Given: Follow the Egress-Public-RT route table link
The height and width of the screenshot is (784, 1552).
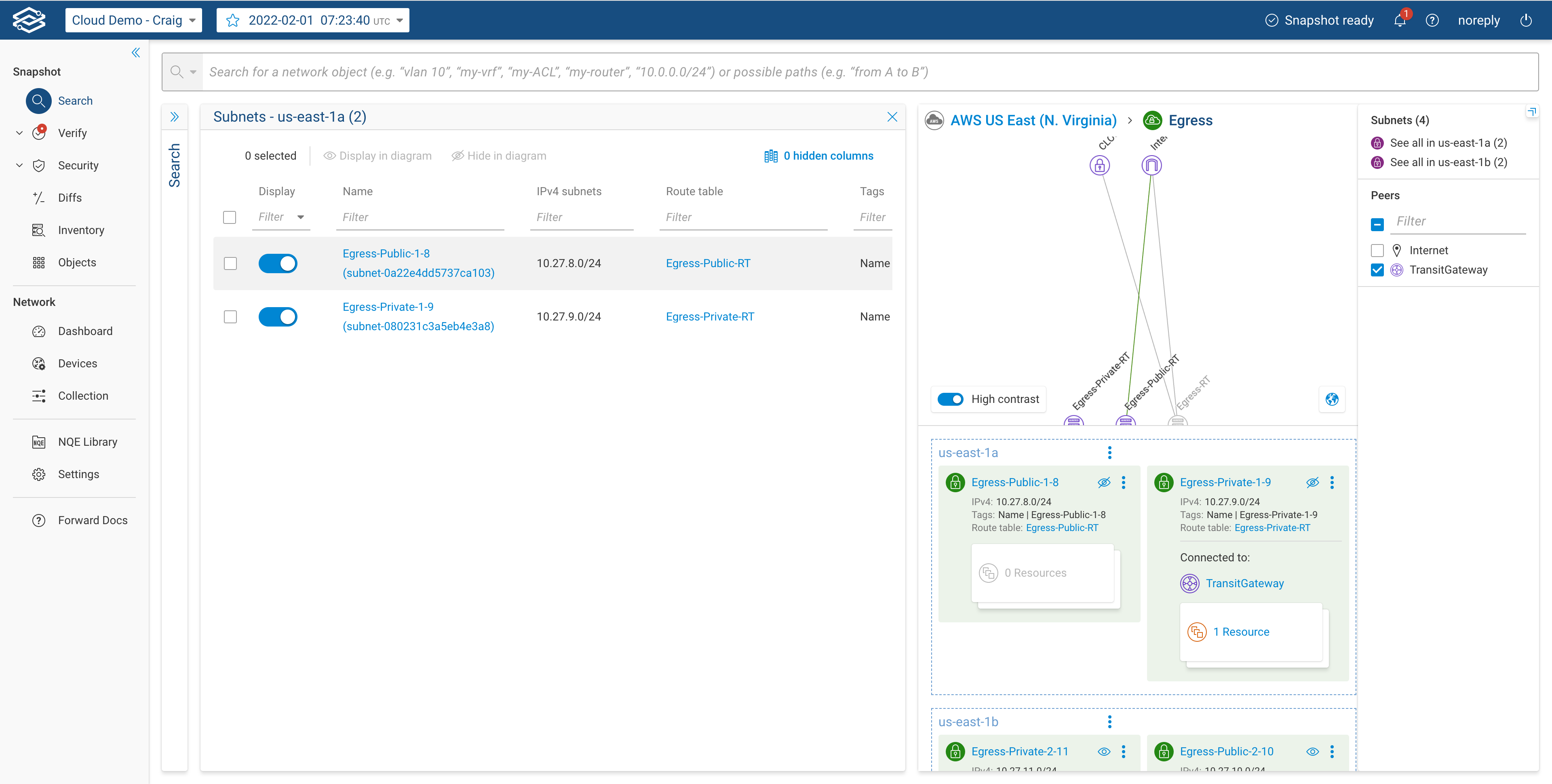Looking at the screenshot, I should pos(709,263).
